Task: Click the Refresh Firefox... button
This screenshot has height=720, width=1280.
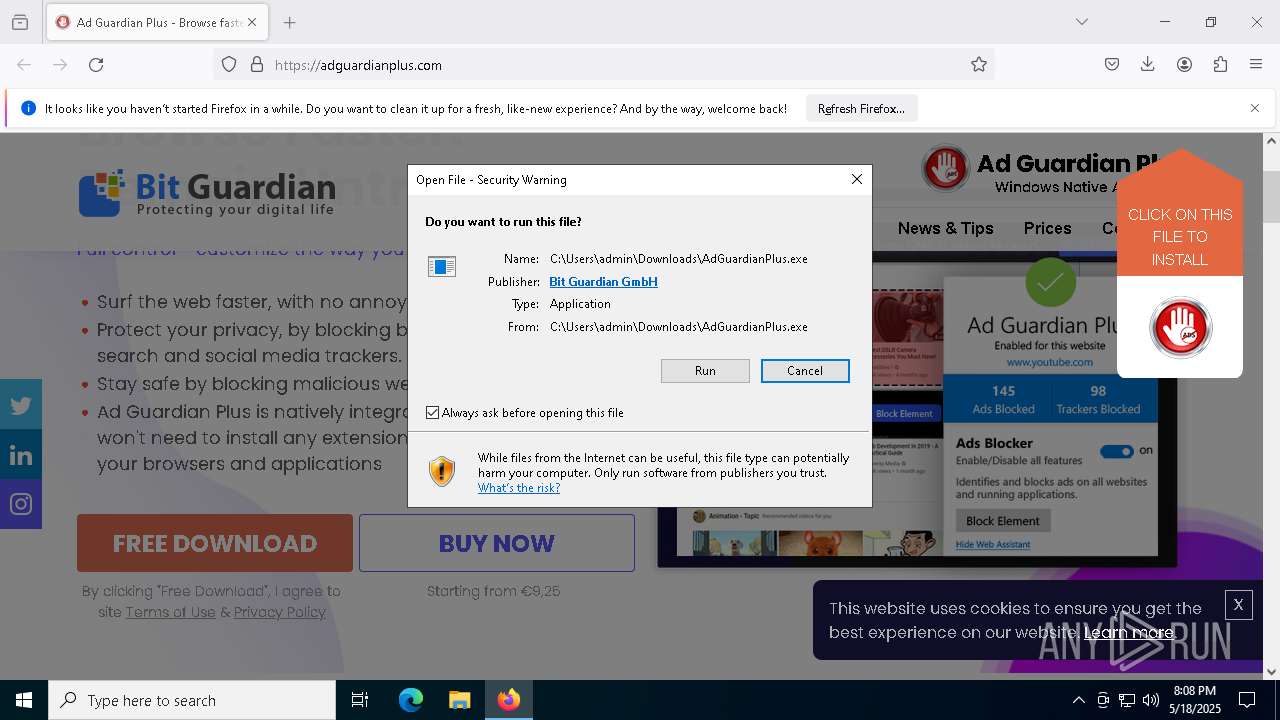Action: tap(861, 108)
